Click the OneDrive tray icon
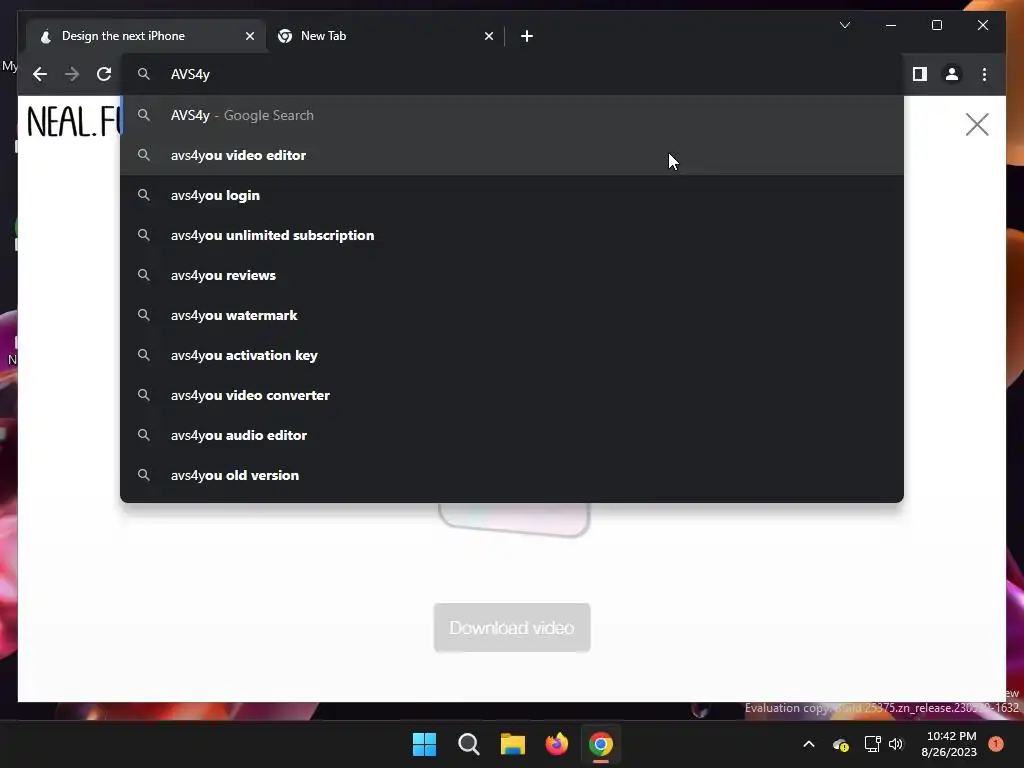 coord(840,744)
